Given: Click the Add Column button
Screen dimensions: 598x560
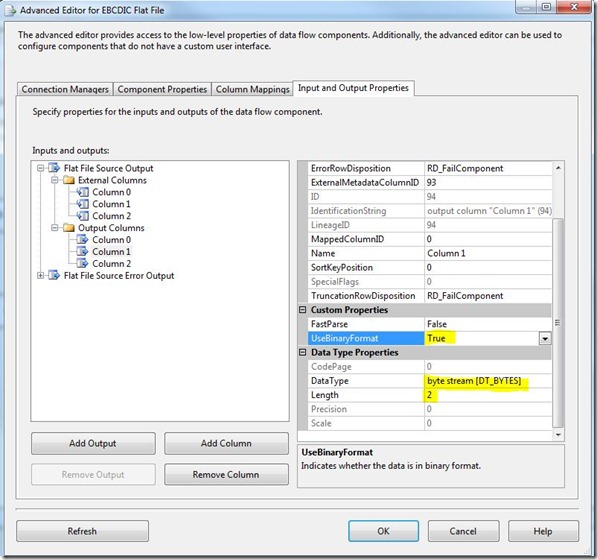Looking at the screenshot, I should [226, 443].
